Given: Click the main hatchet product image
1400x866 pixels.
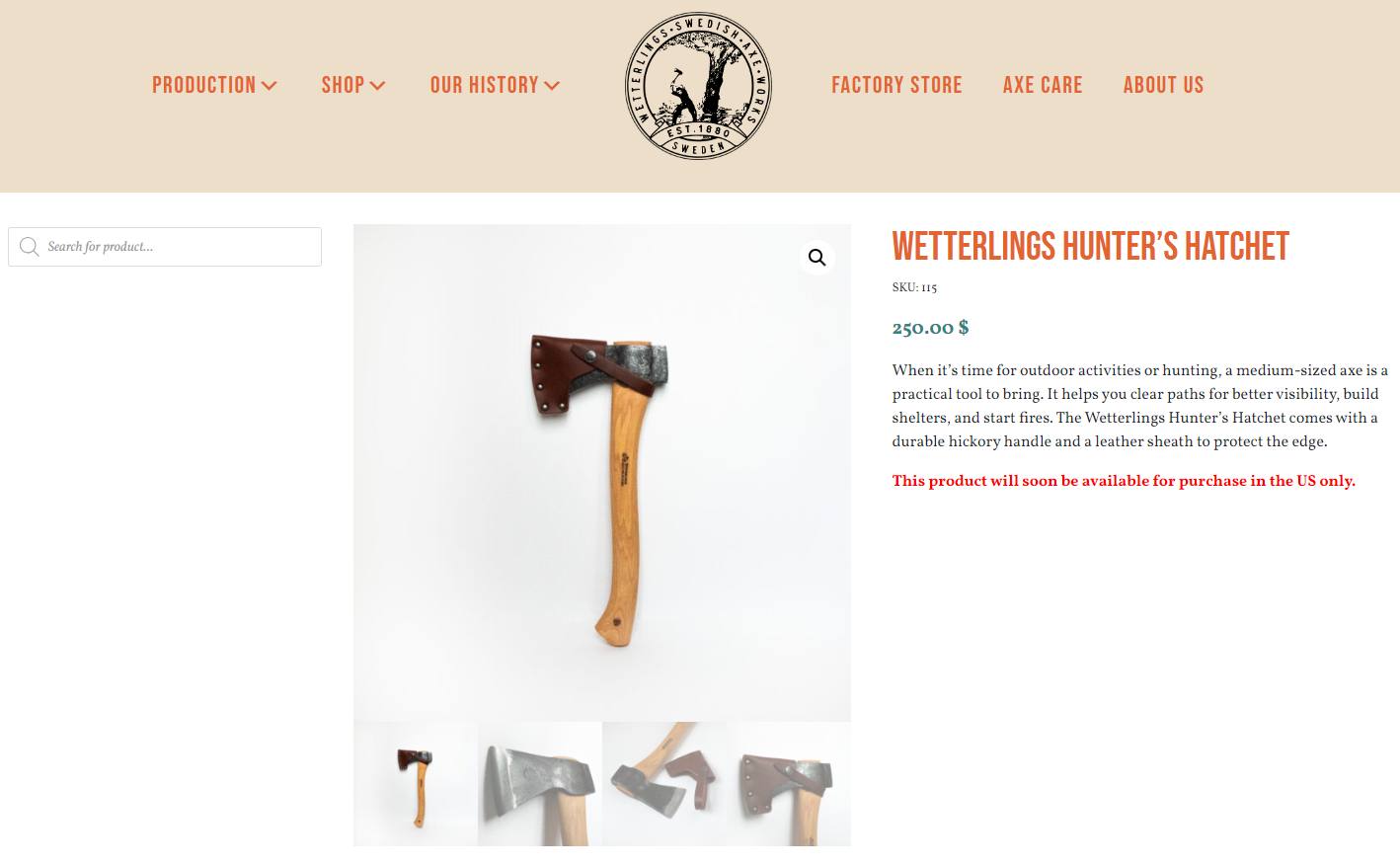Looking at the screenshot, I should 602,473.
